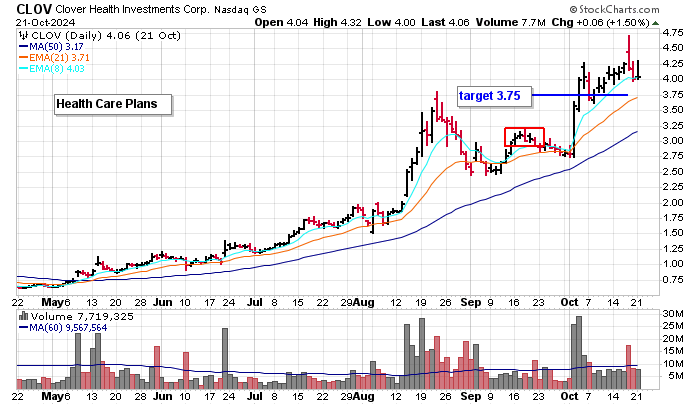The image size is (700, 405).
Task: Click the 1.25 price axis label
Action: pos(673,248)
